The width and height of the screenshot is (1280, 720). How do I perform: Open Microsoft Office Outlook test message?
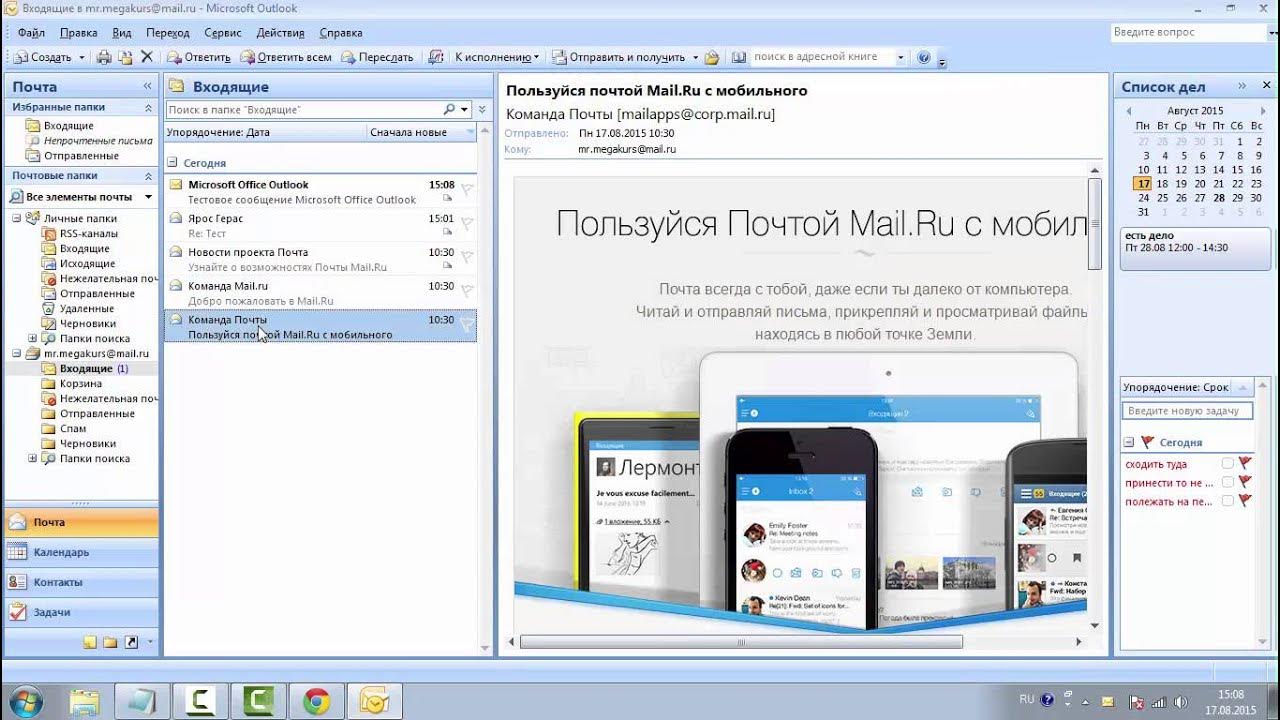coord(320,192)
